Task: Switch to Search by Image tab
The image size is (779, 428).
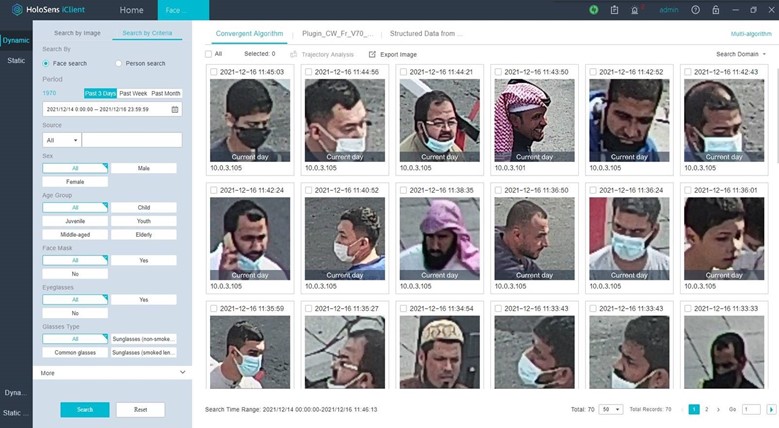Action: [77, 33]
